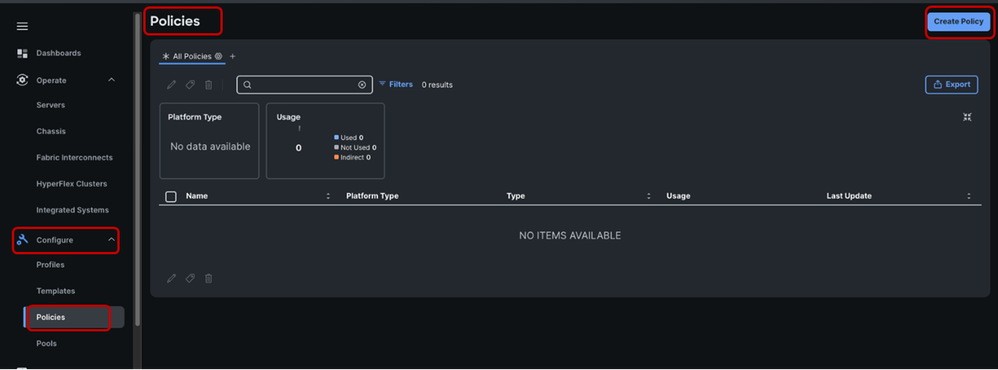Open Servers under Operate

pyautogui.click(x=50, y=105)
